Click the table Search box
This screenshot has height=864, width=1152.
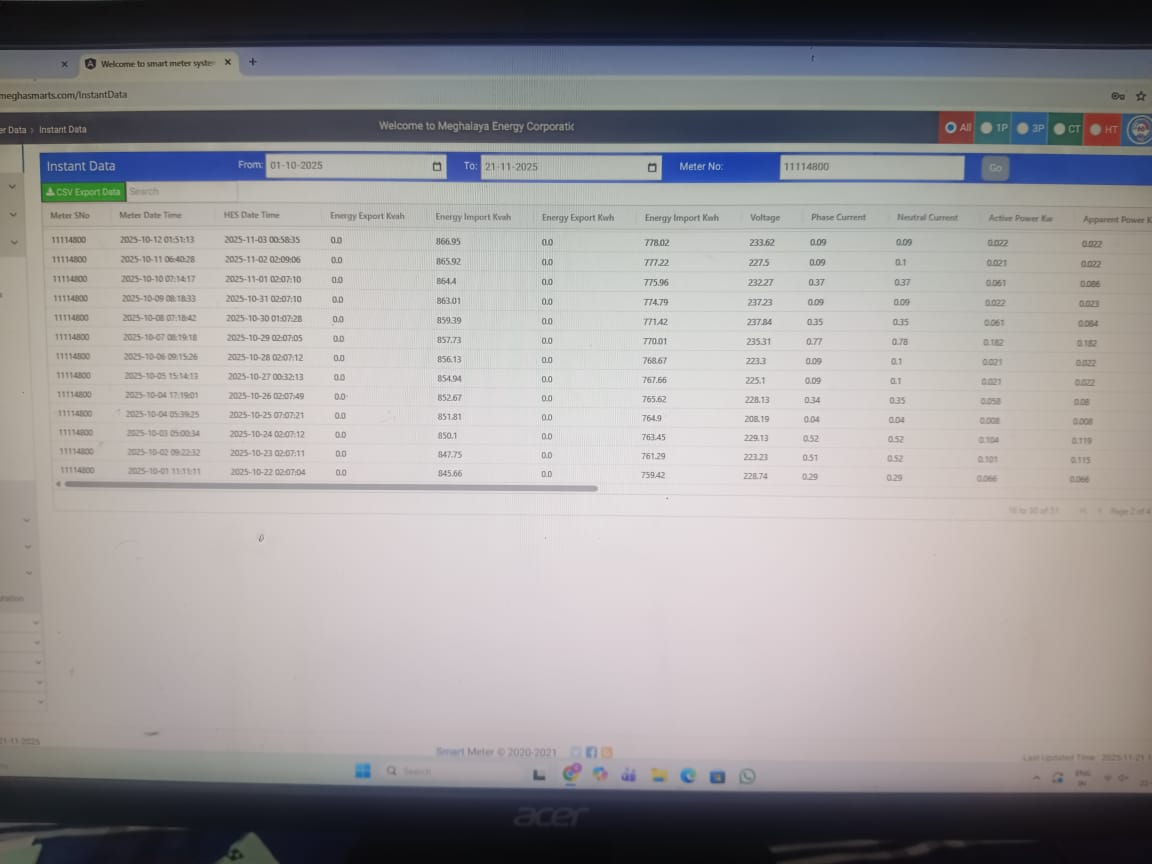(x=181, y=192)
